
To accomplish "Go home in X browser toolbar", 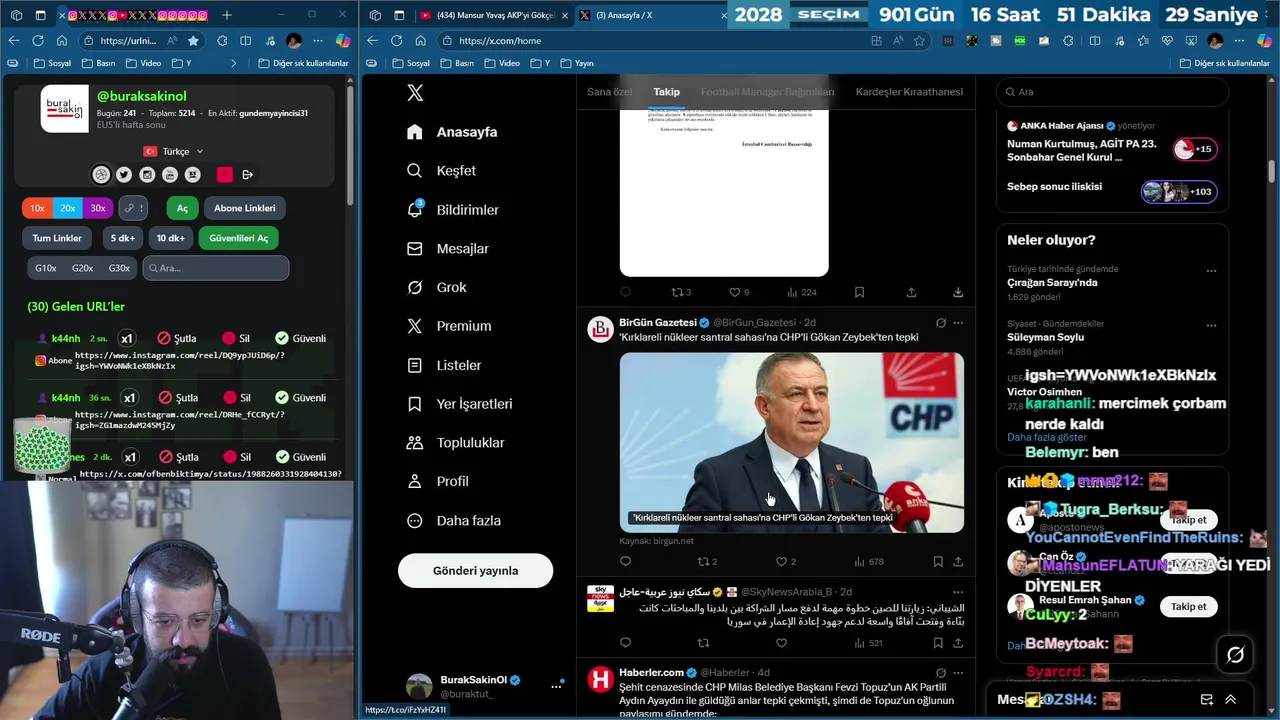I will (x=420, y=41).
